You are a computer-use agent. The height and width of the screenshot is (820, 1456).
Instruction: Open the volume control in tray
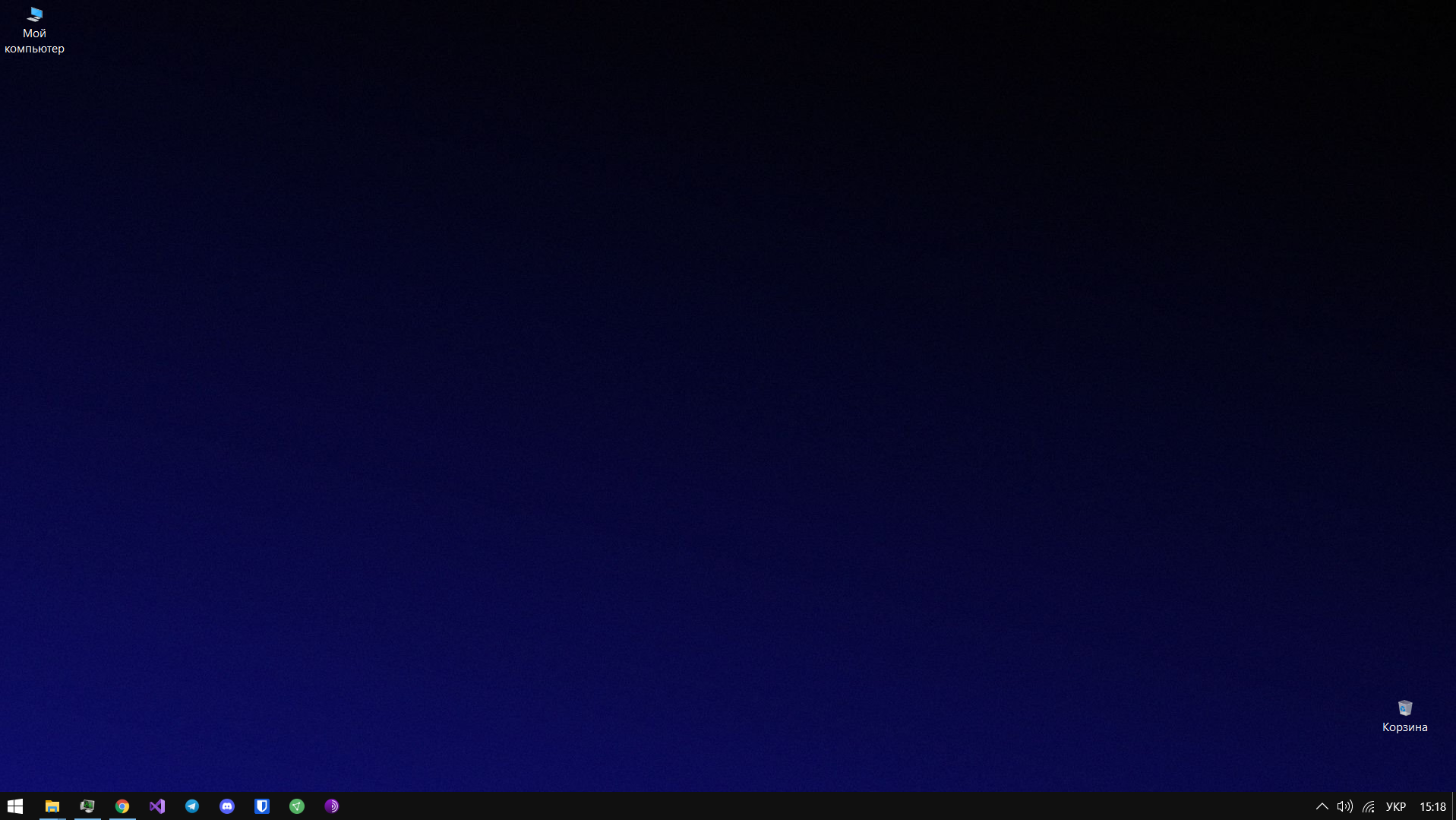click(1344, 806)
